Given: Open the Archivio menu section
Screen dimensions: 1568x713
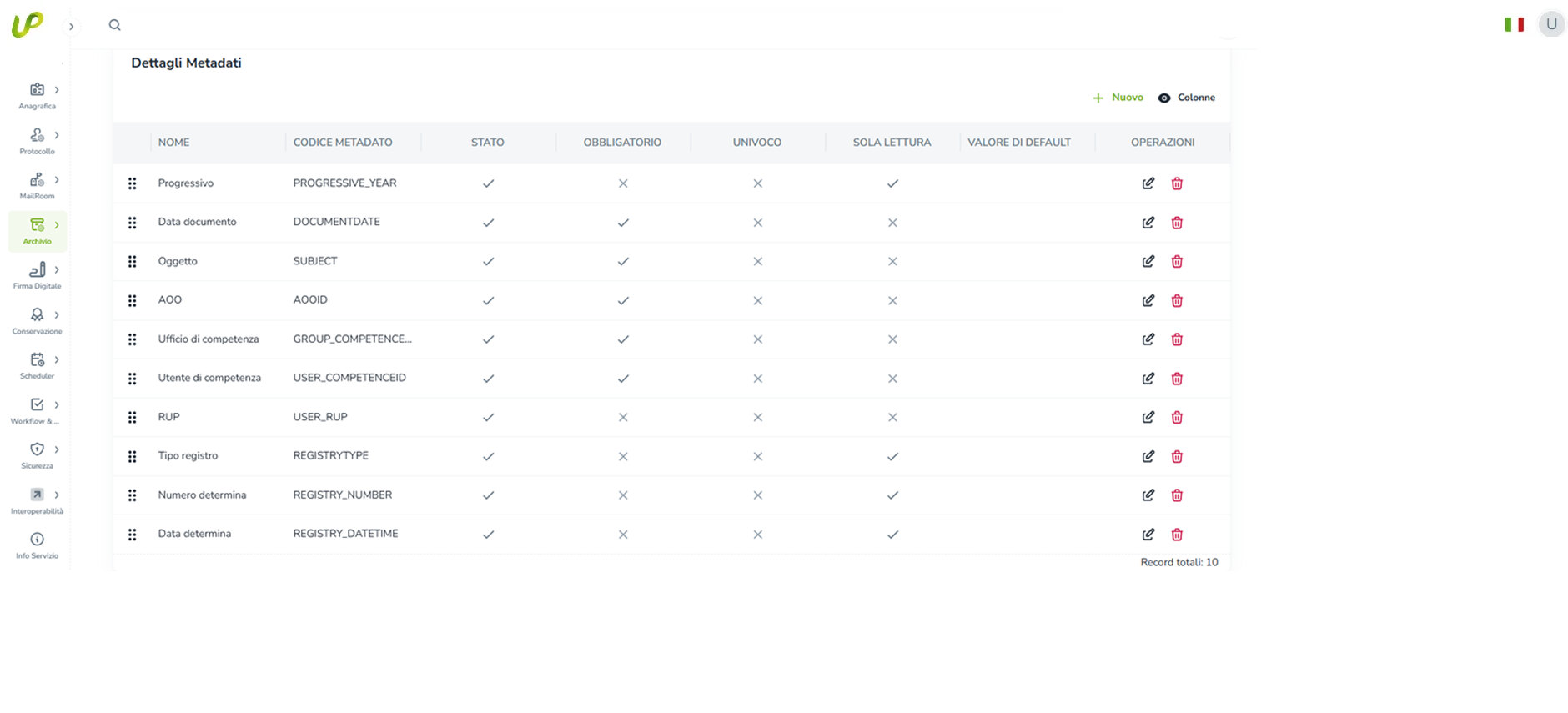Looking at the screenshot, I should coord(38,230).
